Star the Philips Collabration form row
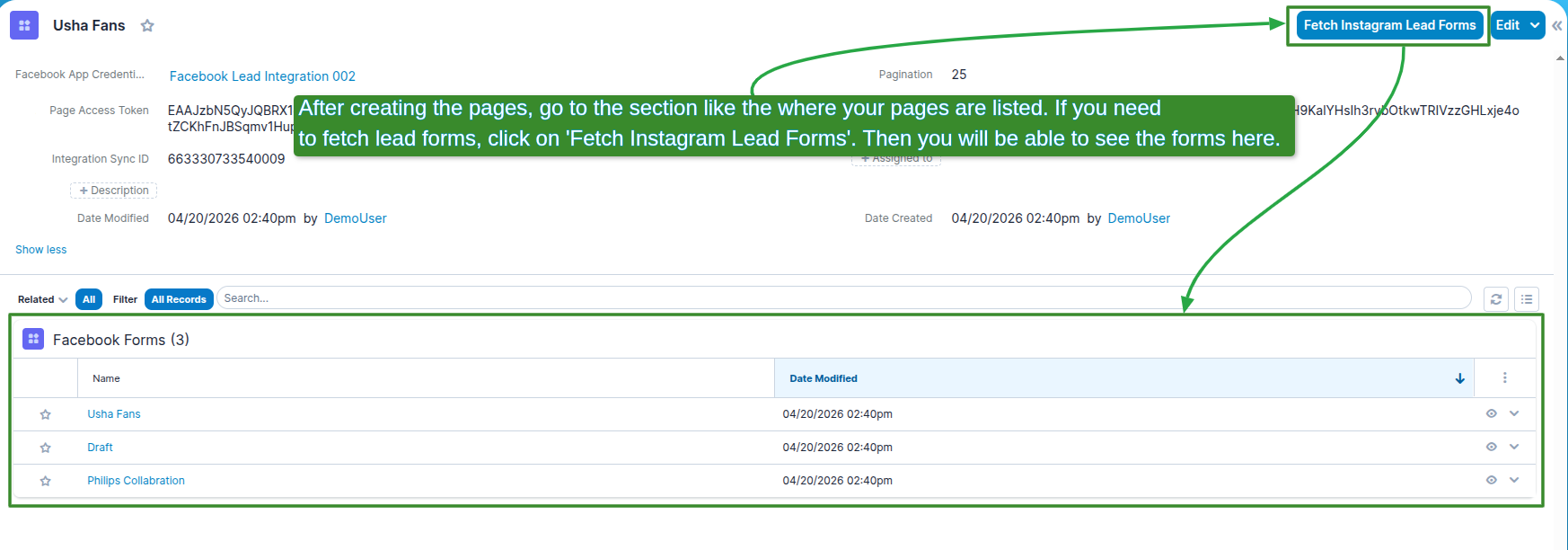The height and width of the screenshot is (550, 1568). click(45, 481)
